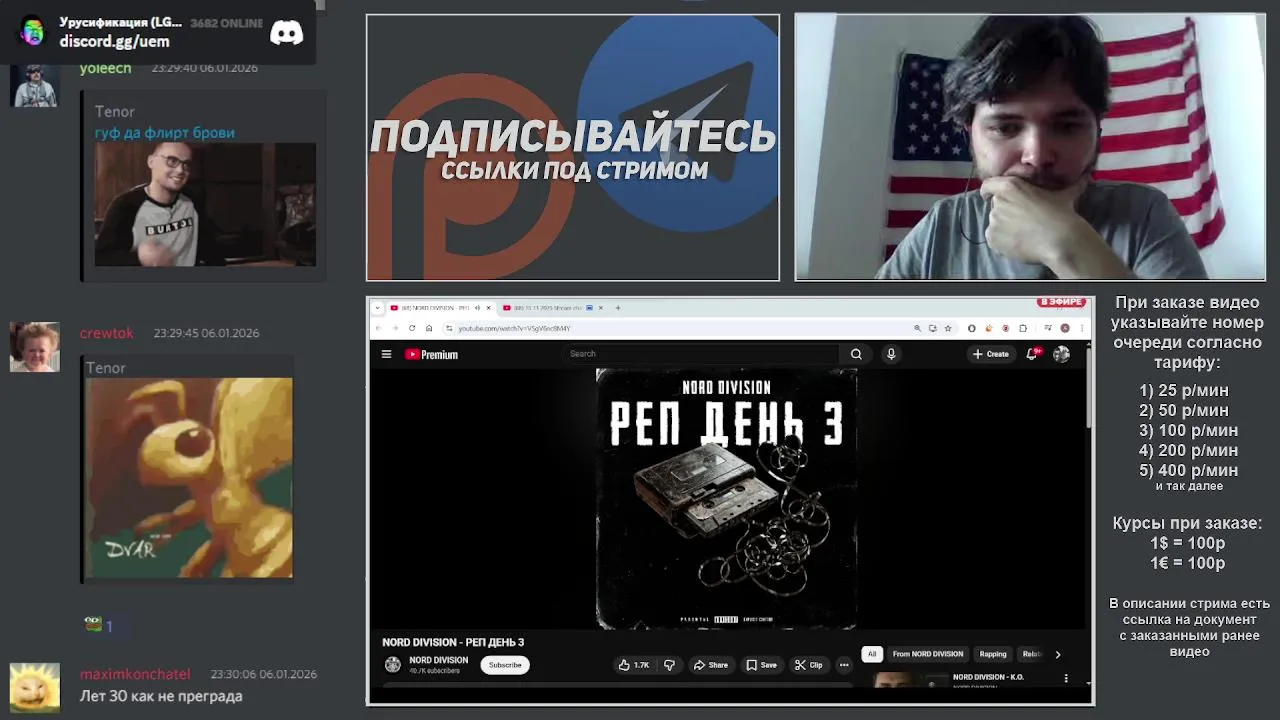Click the YouTube search input field
1280x720 pixels.
tap(702, 354)
